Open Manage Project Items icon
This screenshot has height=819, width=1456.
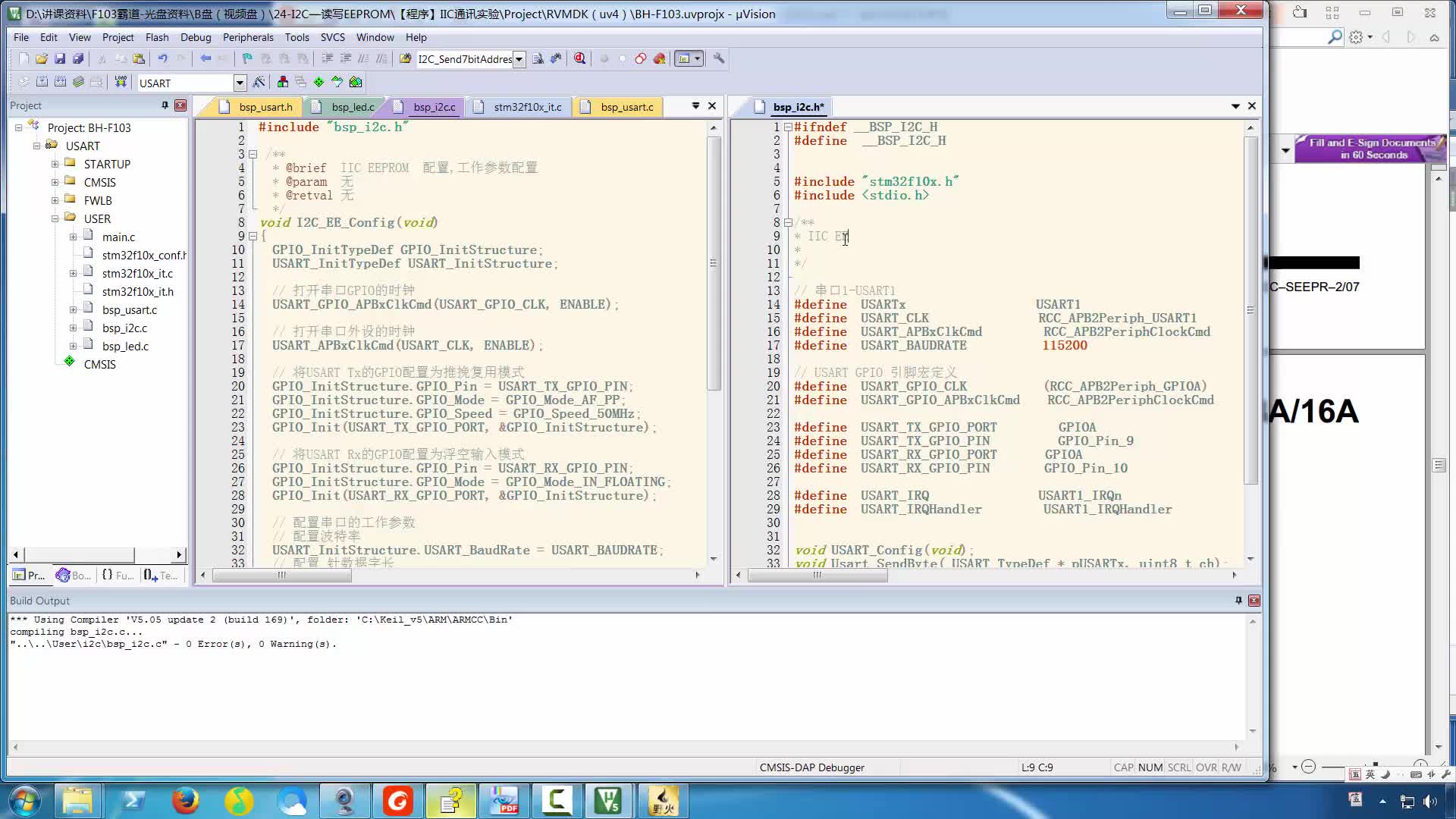(282, 82)
